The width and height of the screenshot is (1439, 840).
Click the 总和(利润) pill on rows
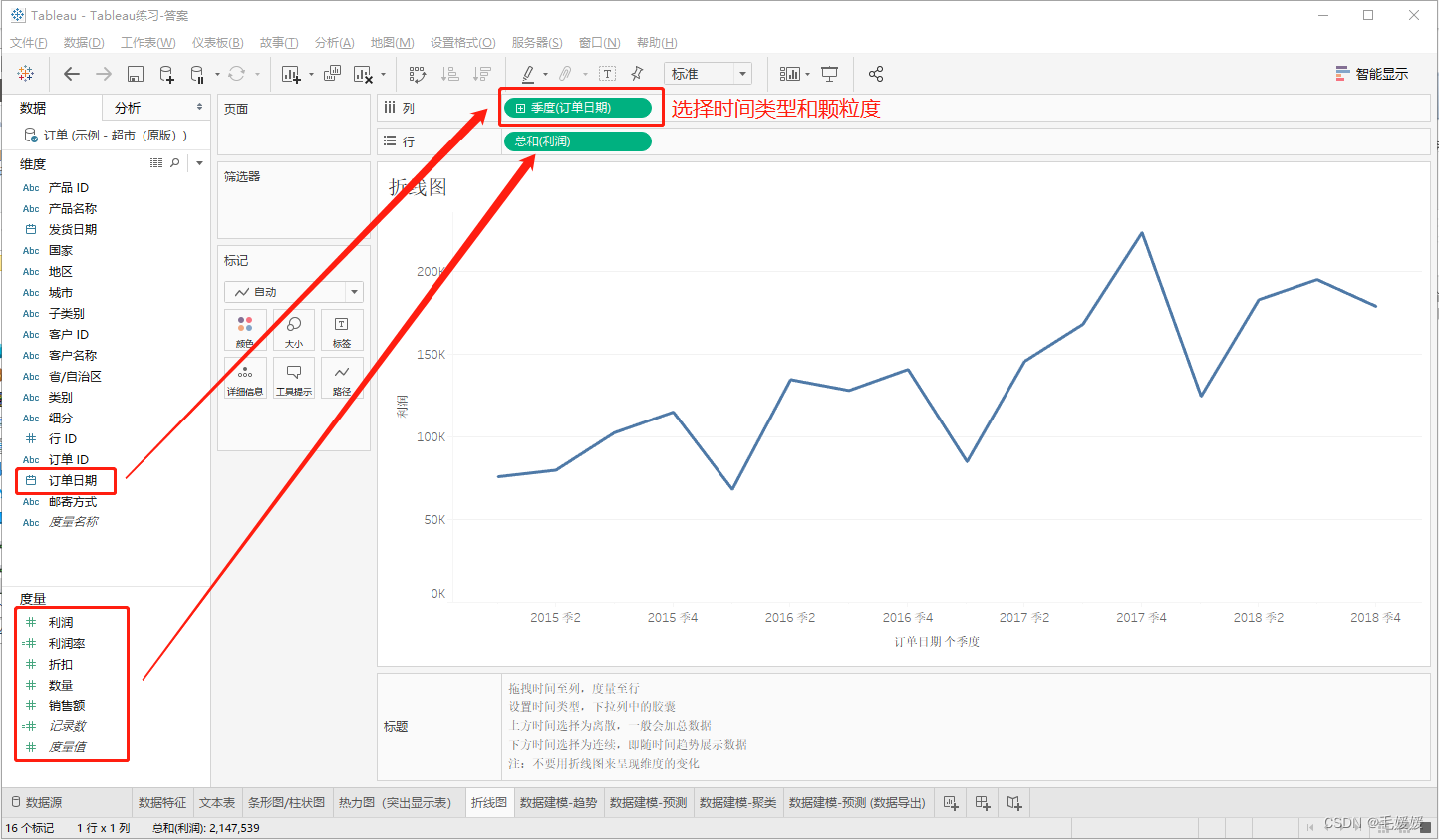point(578,141)
